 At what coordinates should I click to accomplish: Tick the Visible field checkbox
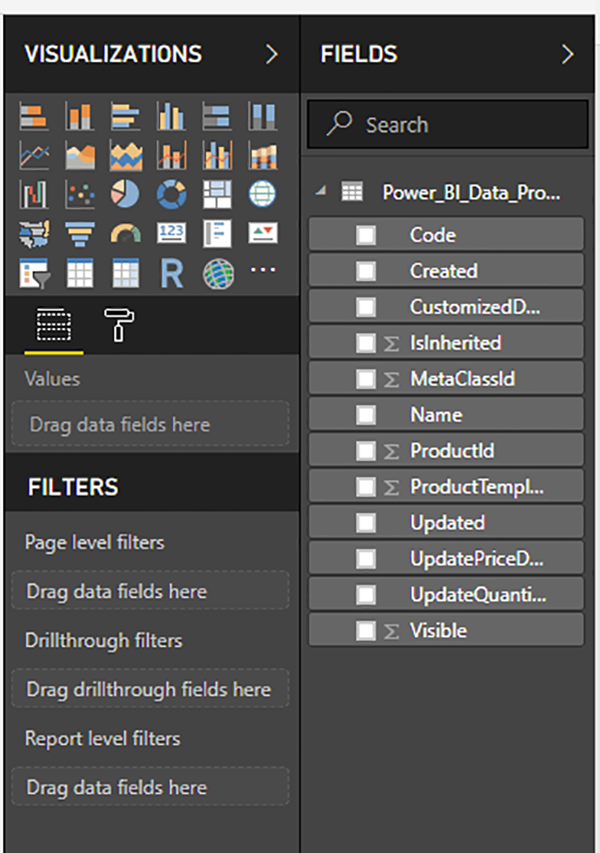tap(366, 631)
